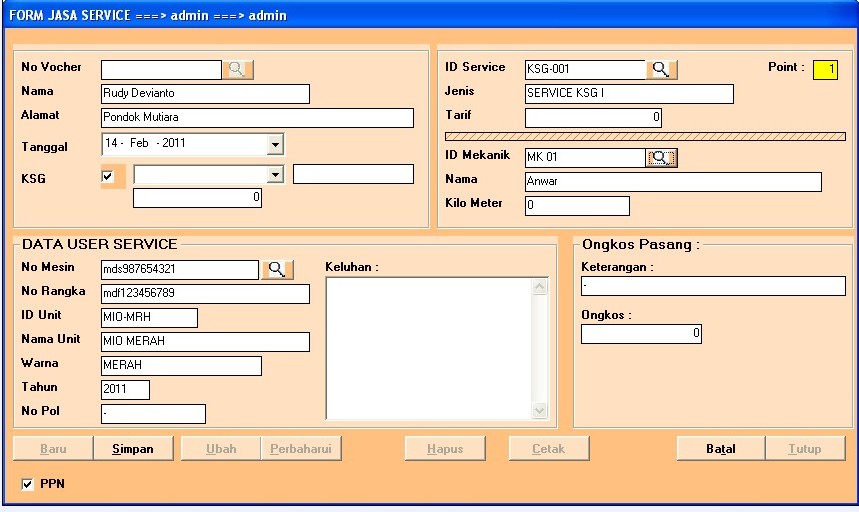Click the No Rangka field mdf123456789
859x512 pixels.
point(205,294)
